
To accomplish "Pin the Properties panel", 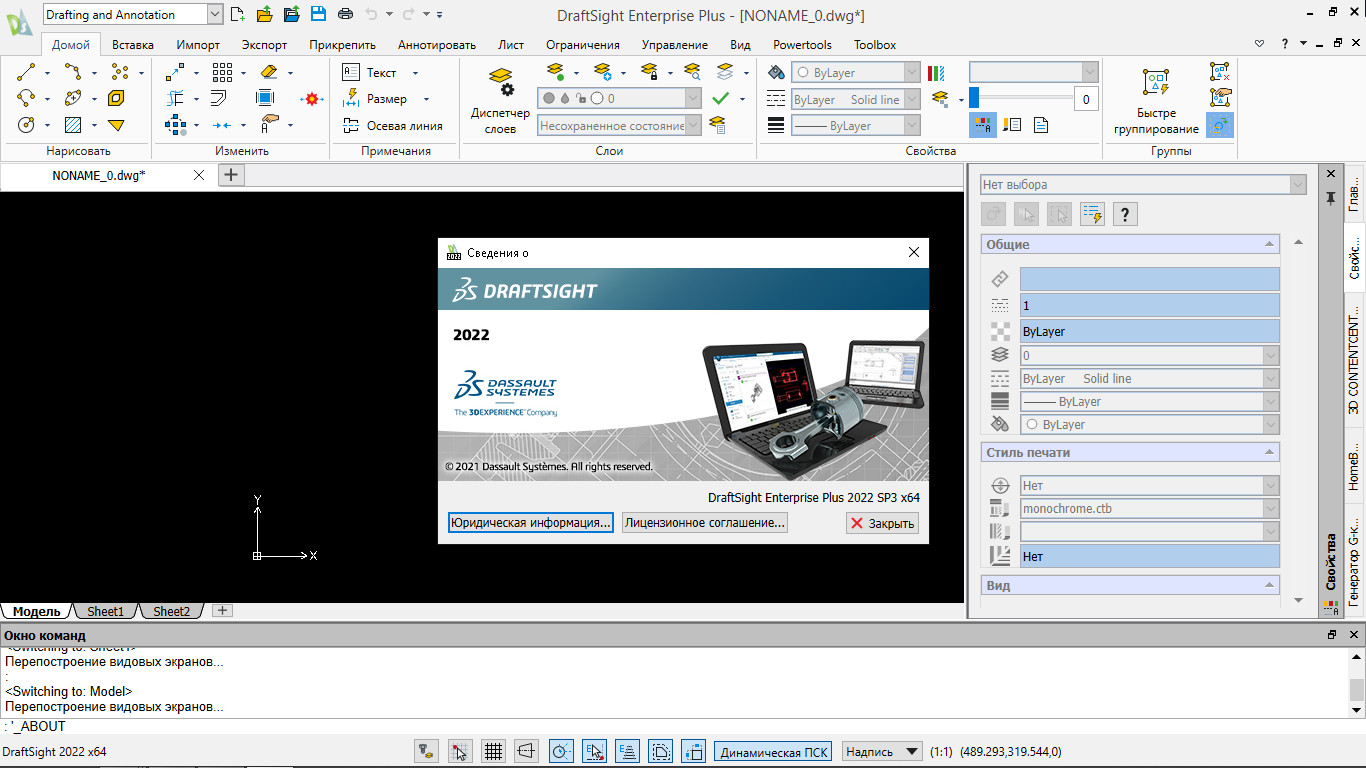I will [1330, 198].
